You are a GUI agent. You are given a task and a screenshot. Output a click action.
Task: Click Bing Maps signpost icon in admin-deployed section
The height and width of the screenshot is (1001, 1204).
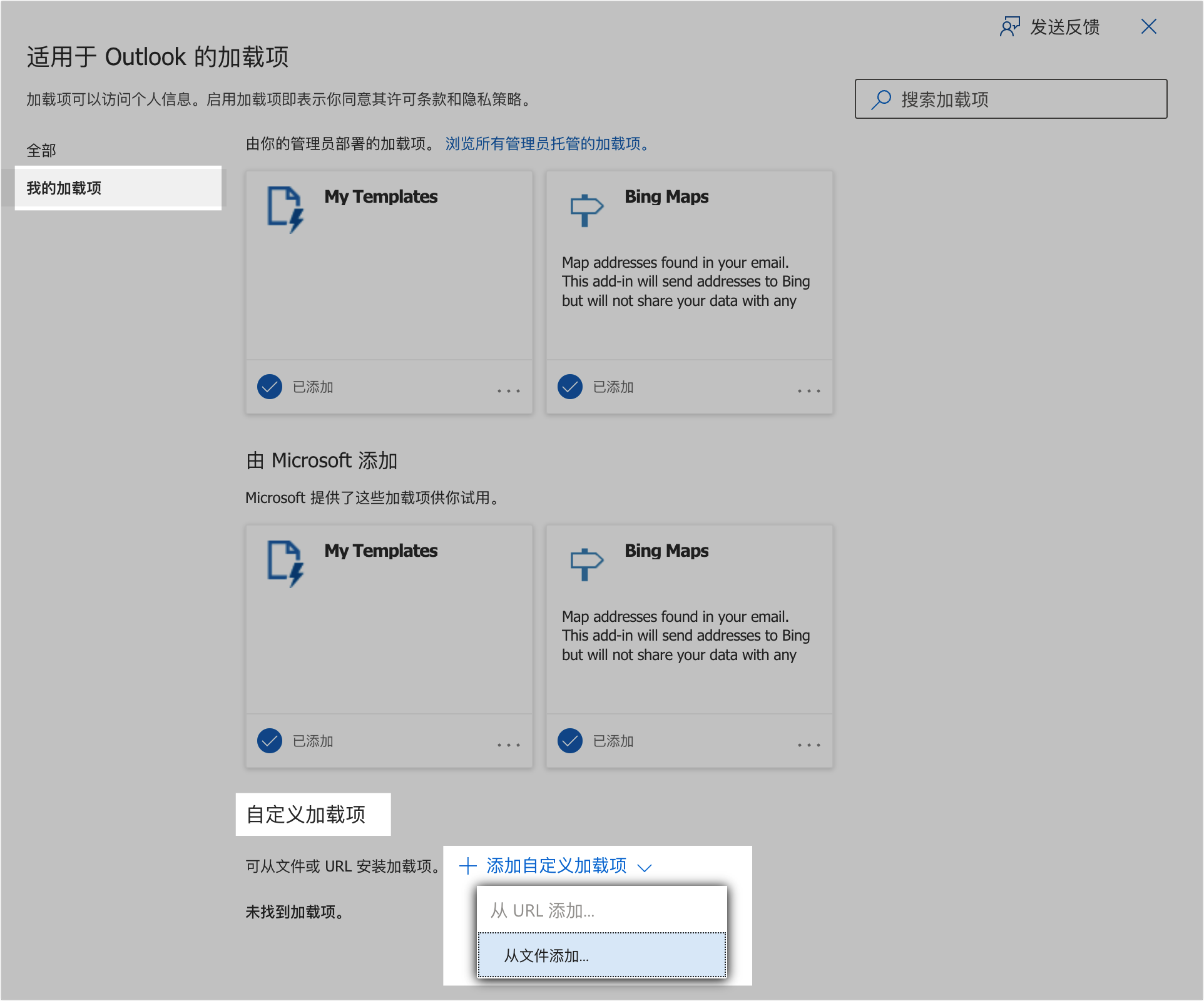tap(586, 210)
